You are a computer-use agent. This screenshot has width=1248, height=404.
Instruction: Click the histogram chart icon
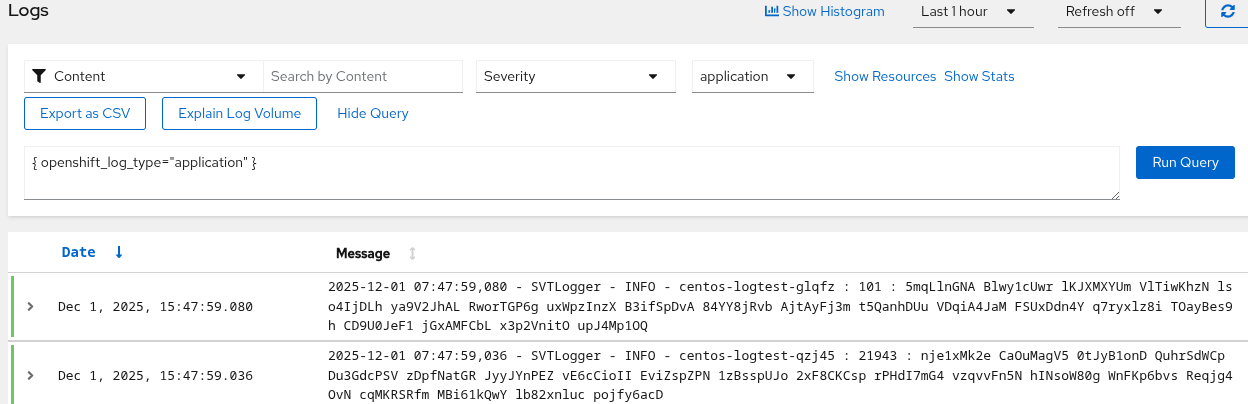tap(771, 12)
